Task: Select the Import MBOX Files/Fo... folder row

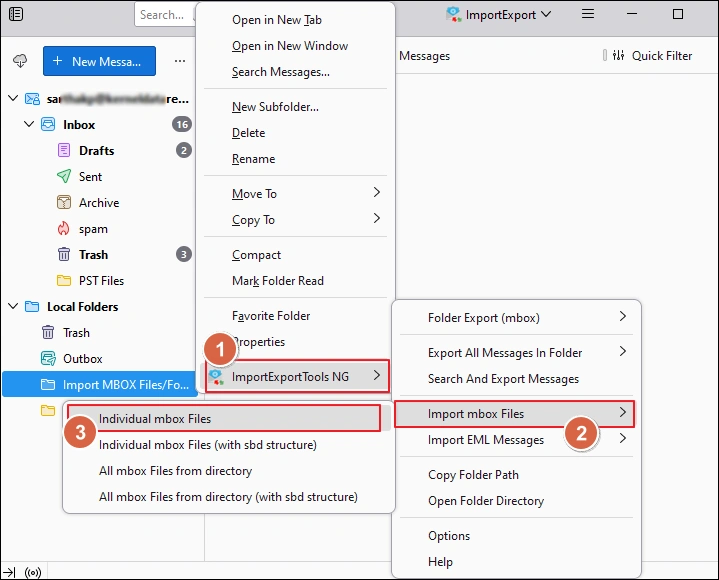Action: 100,384
